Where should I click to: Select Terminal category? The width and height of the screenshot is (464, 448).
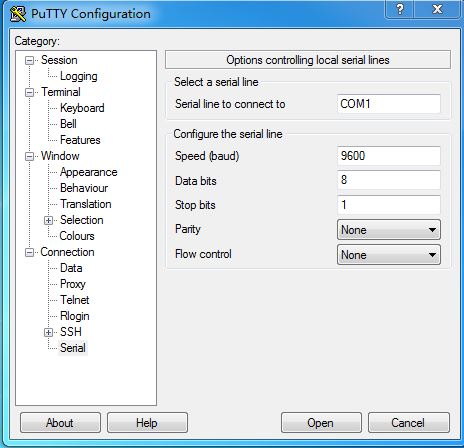click(x=61, y=92)
